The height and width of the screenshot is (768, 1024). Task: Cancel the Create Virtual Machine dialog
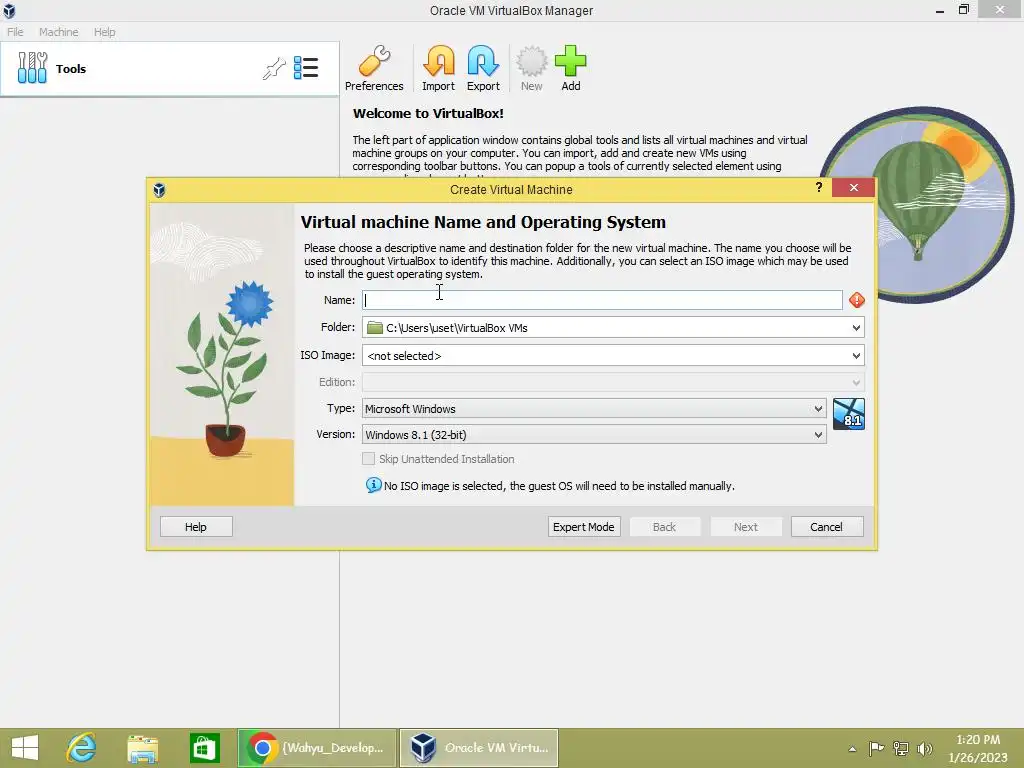[827, 527]
